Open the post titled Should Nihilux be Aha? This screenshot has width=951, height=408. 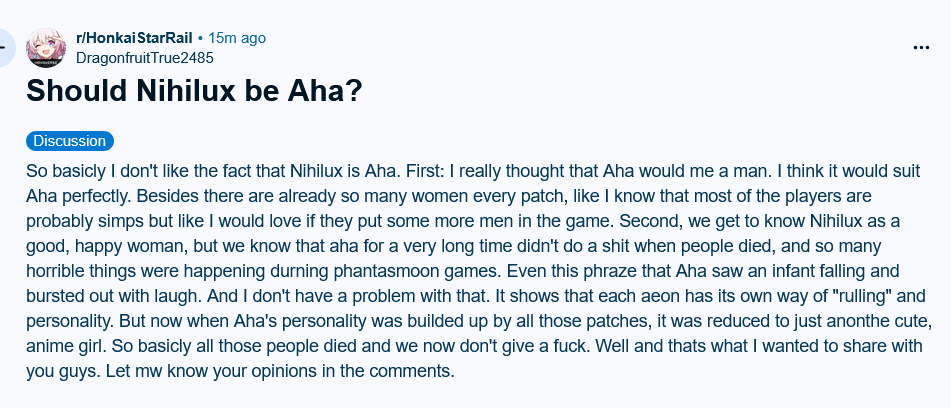click(x=194, y=91)
